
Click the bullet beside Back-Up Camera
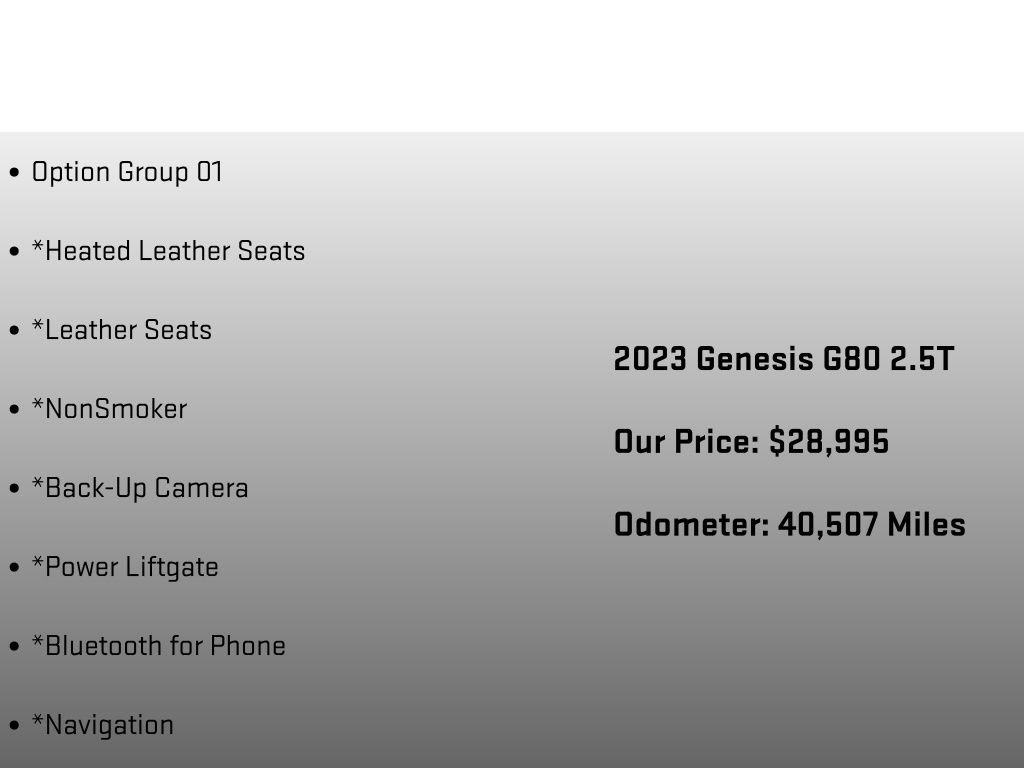pyautogui.click(x=14, y=489)
